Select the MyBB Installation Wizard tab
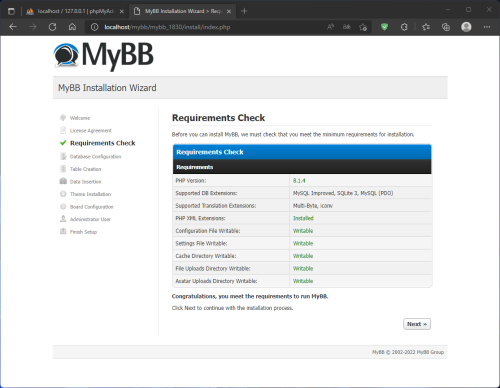Screen dimensions: 500x388 click(x=182, y=11)
